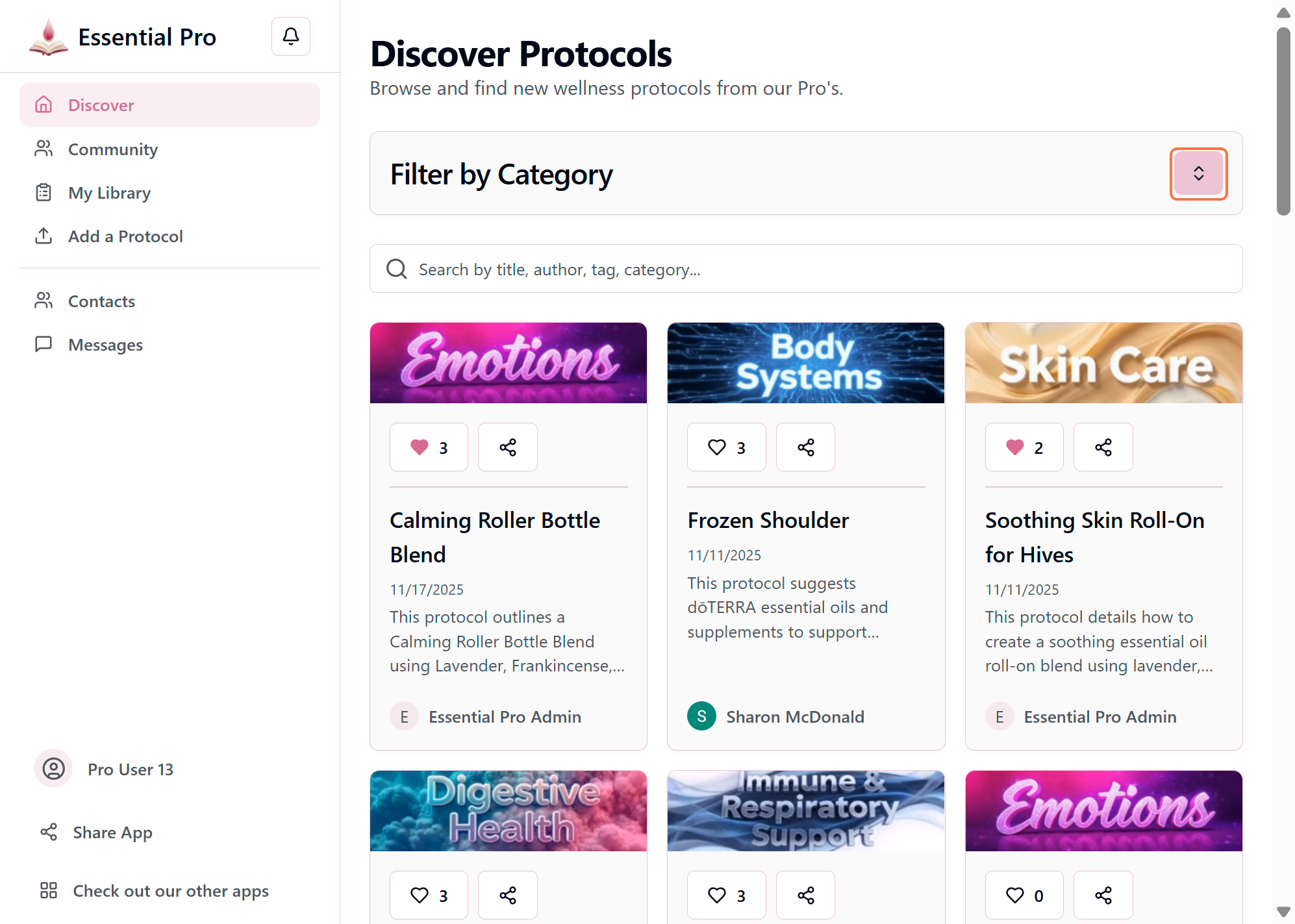Share the Frozen Shoulder protocol
1295x924 pixels.
click(805, 447)
